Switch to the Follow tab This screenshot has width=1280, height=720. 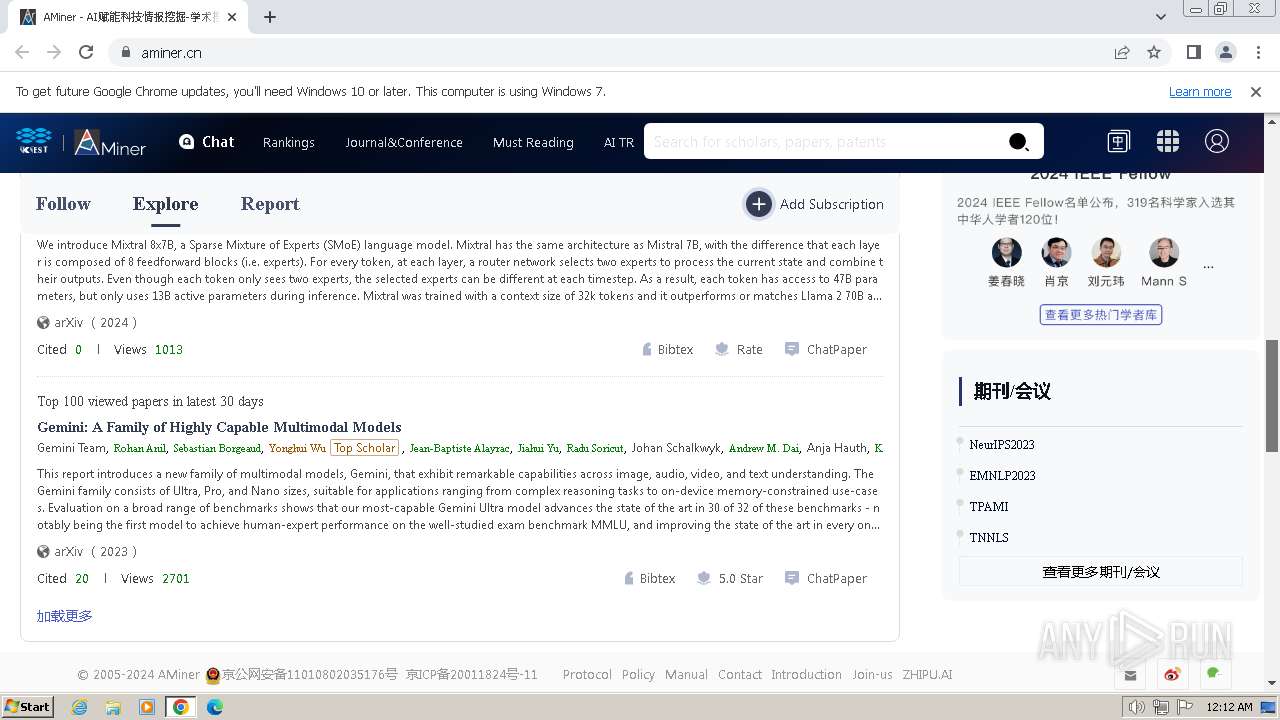[63, 204]
